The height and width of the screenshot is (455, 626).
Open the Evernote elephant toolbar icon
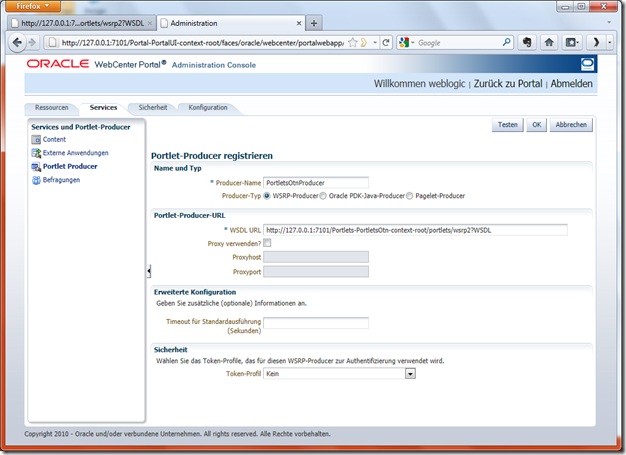coord(527,42)
